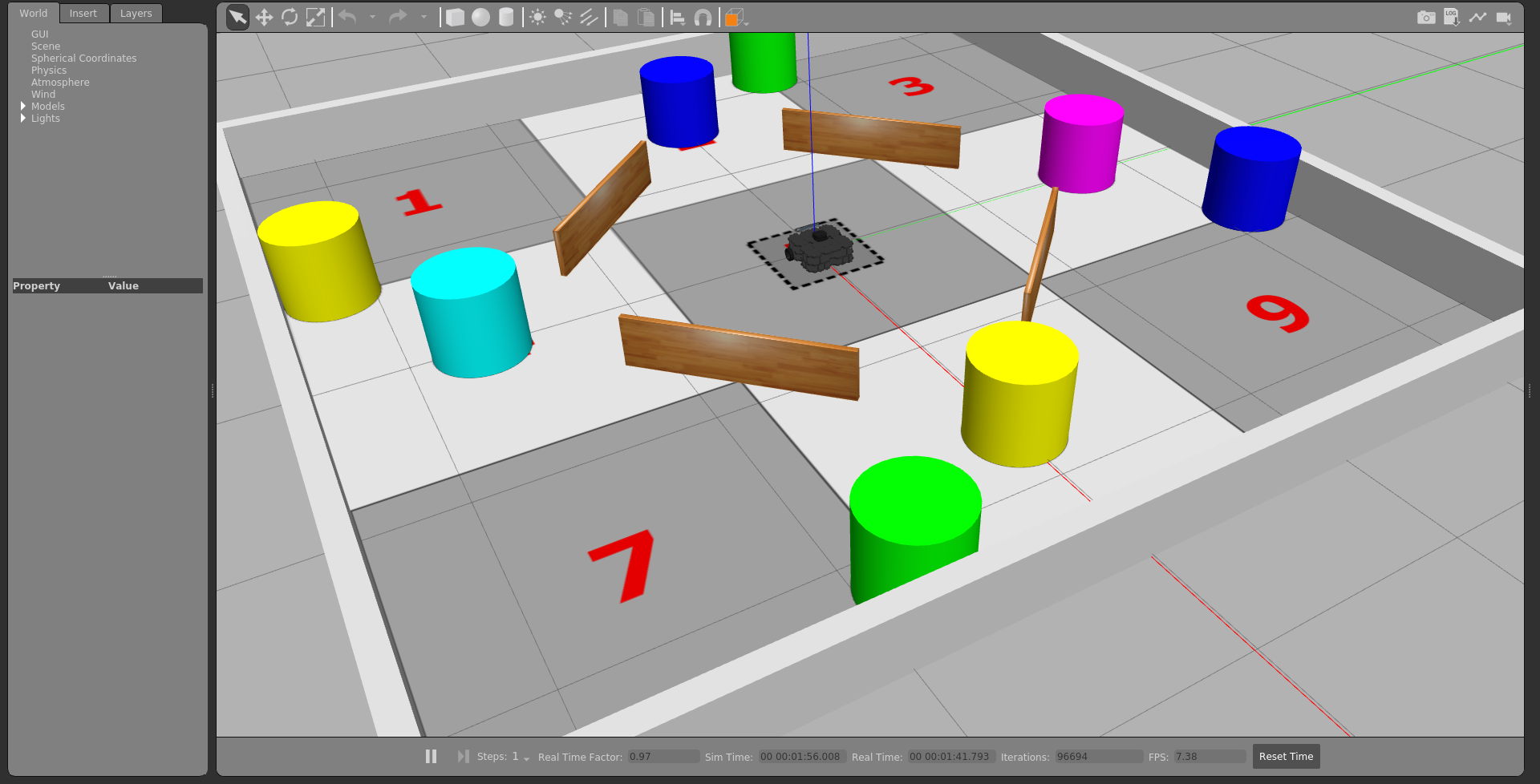Click the copy icon

click(620, 17)
